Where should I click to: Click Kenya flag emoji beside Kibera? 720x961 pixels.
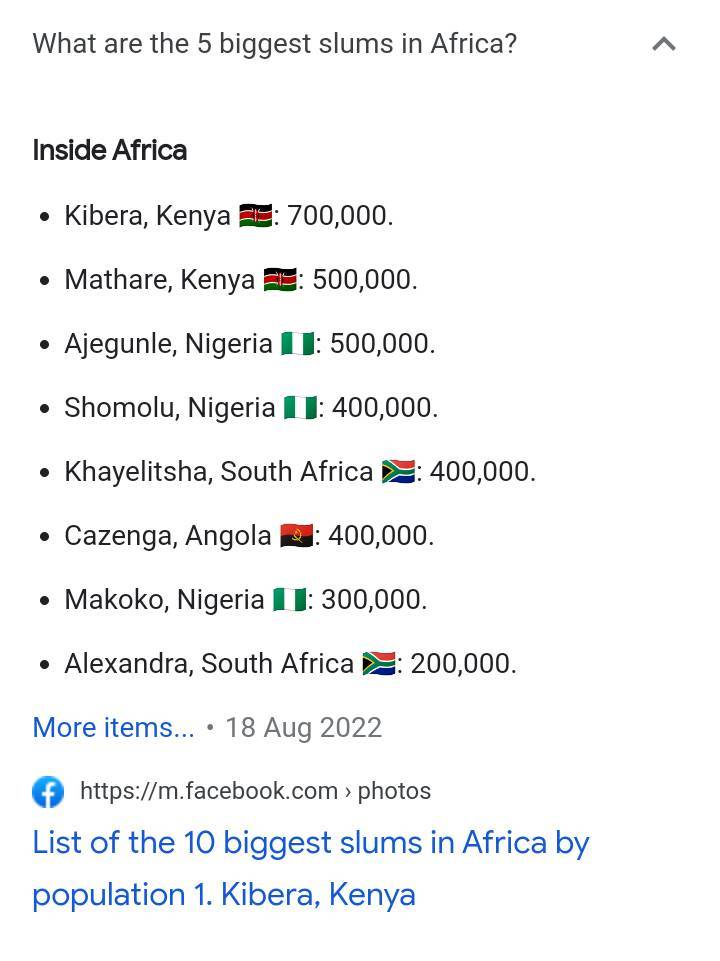pyautogui.click(x=256, y=216)
